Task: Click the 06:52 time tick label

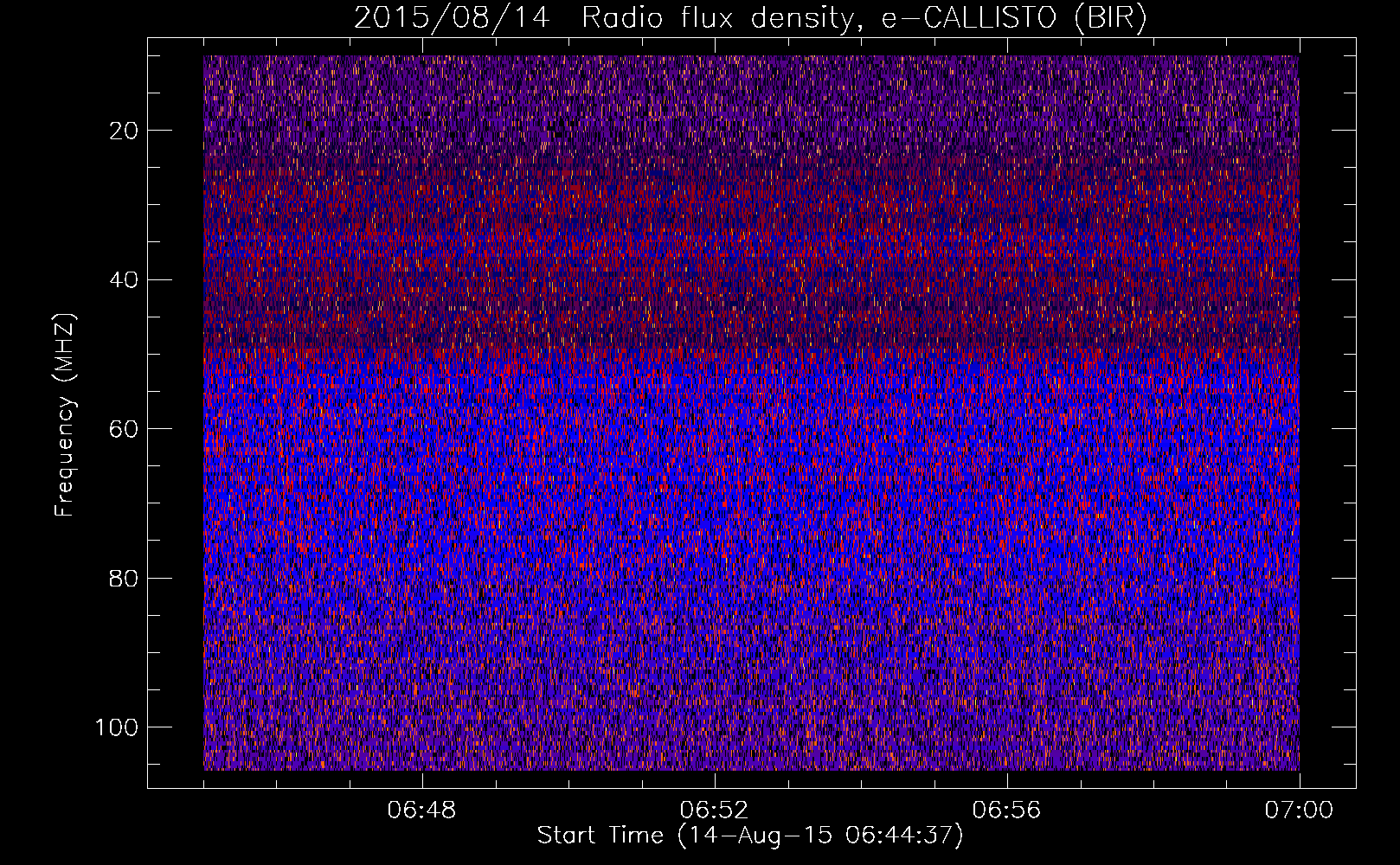Action: 714,811
